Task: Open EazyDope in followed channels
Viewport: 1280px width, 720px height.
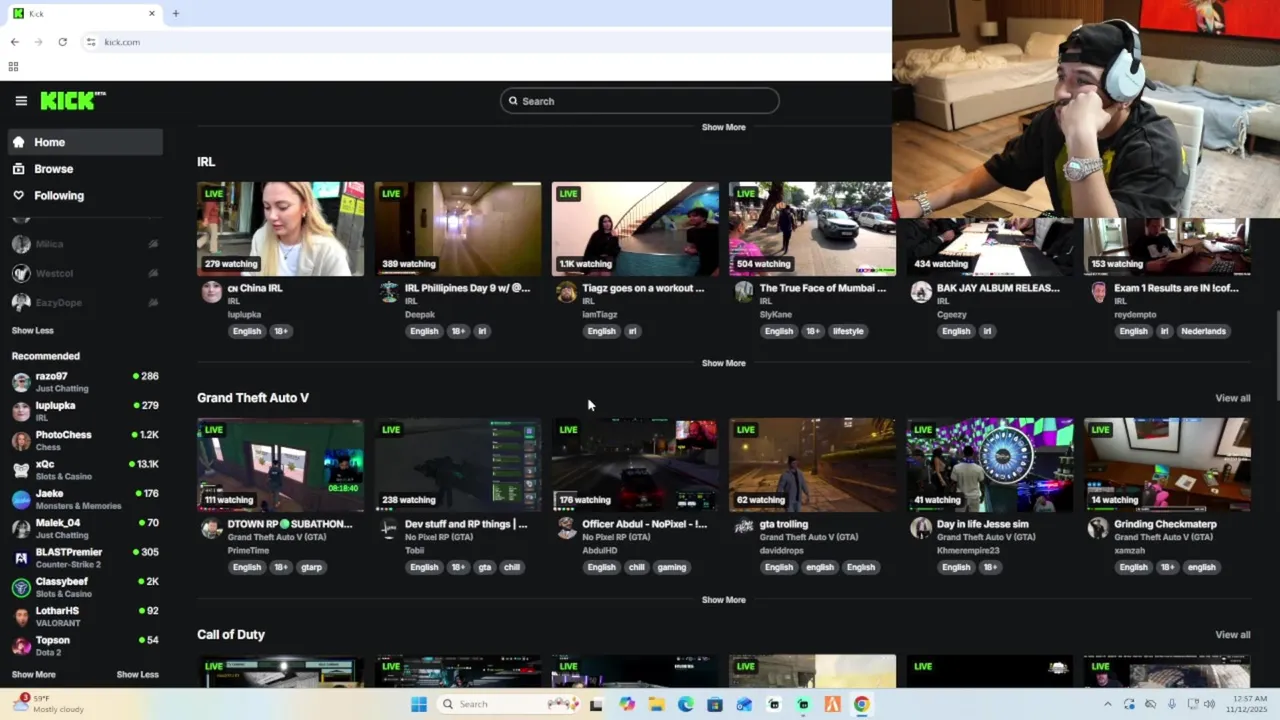Action: click(86, 302)
